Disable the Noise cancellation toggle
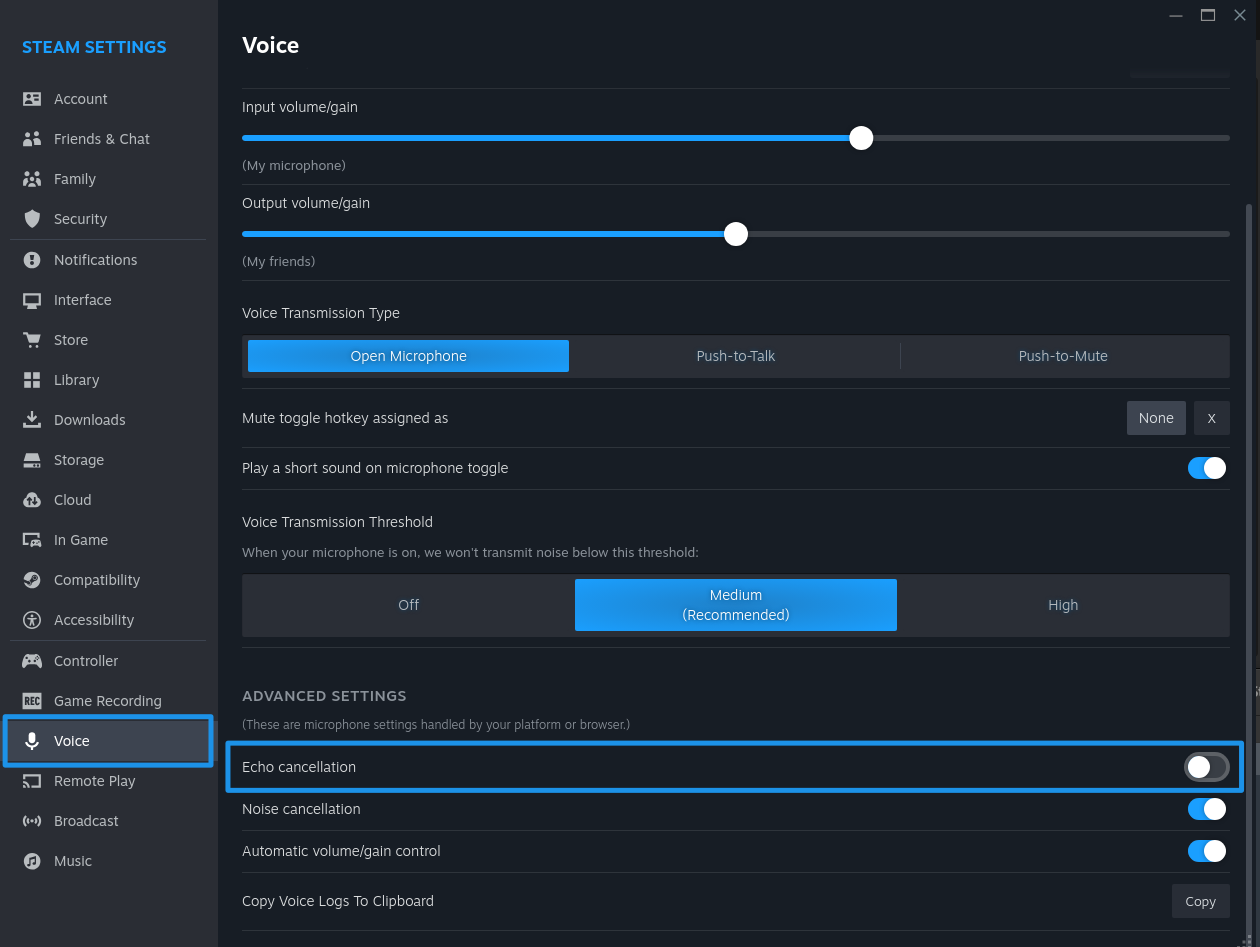The image size is (1260, 947). click(x=1207, y=809)
